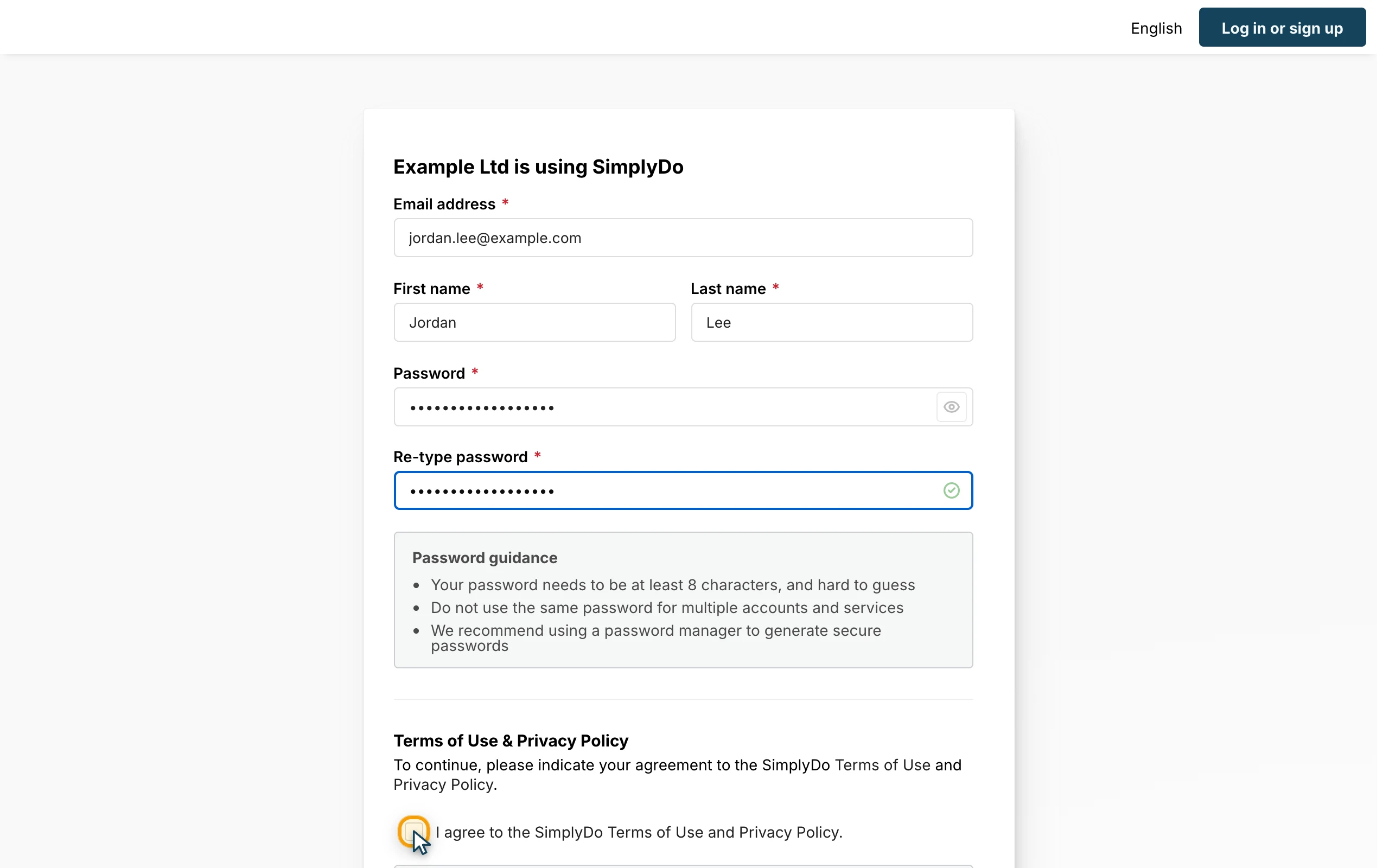Click the 'password manager' recommendation line
Viewport: 1389px width, 868px height.
(x=655, y=638)
